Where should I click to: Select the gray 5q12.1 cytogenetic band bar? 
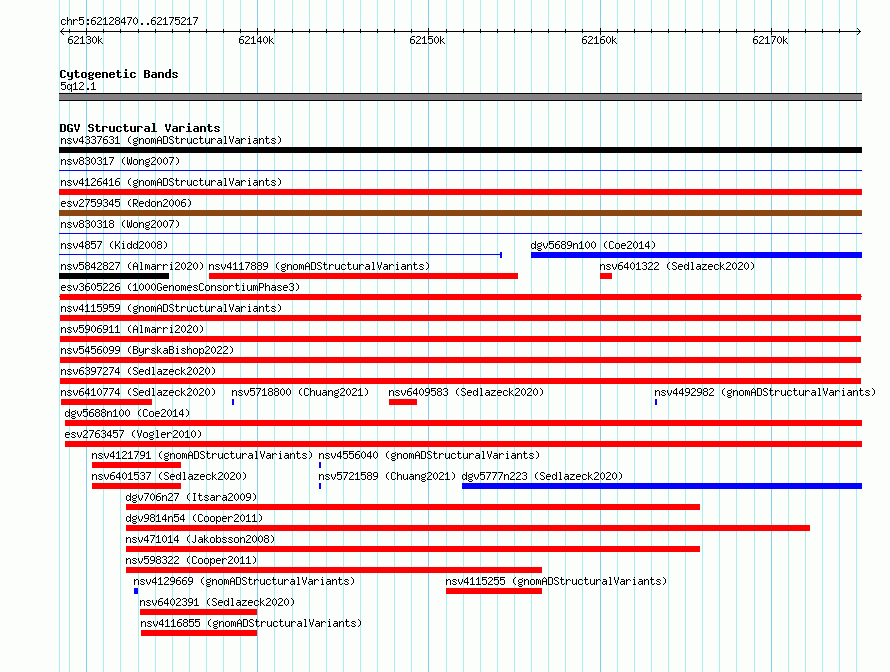click(460, 97)
